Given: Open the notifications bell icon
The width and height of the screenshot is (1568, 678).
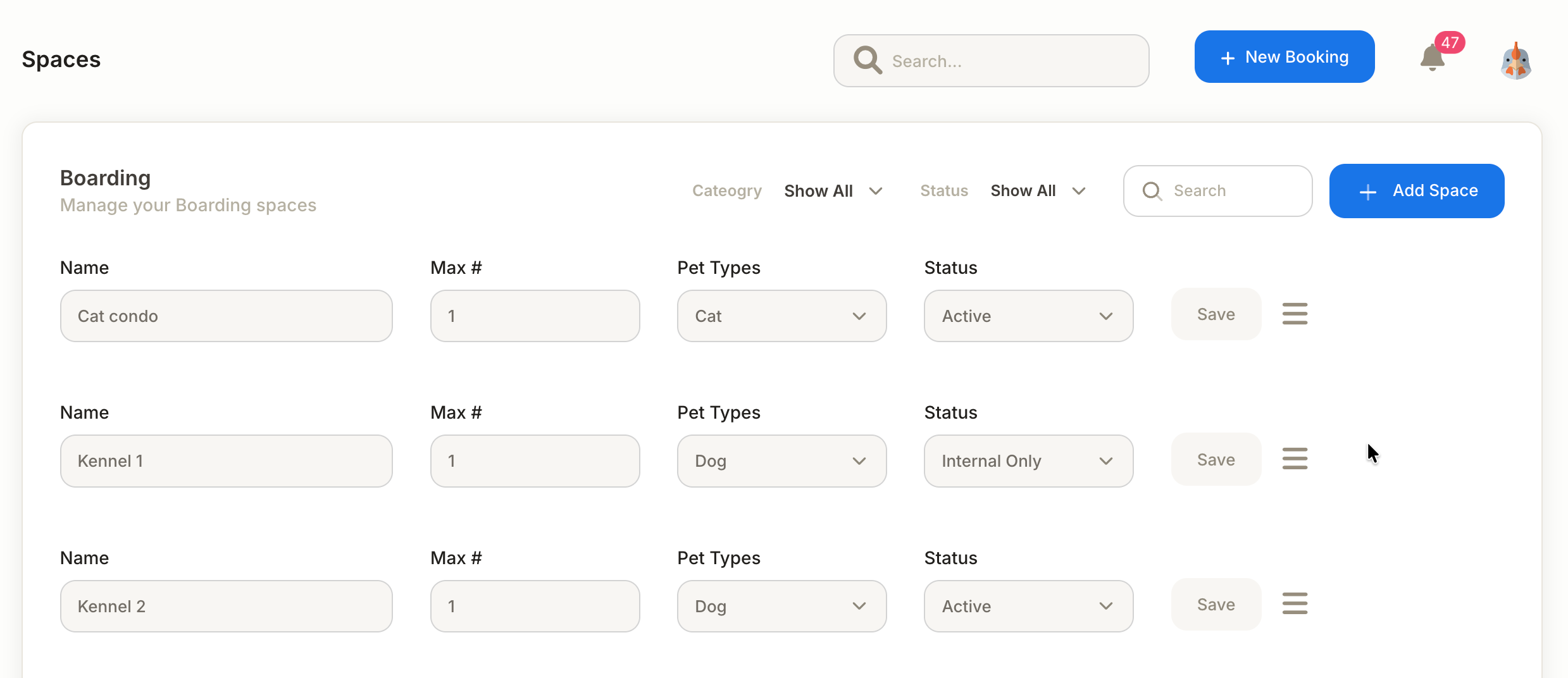Looking at the screenshot, I should pos(1432,59).
